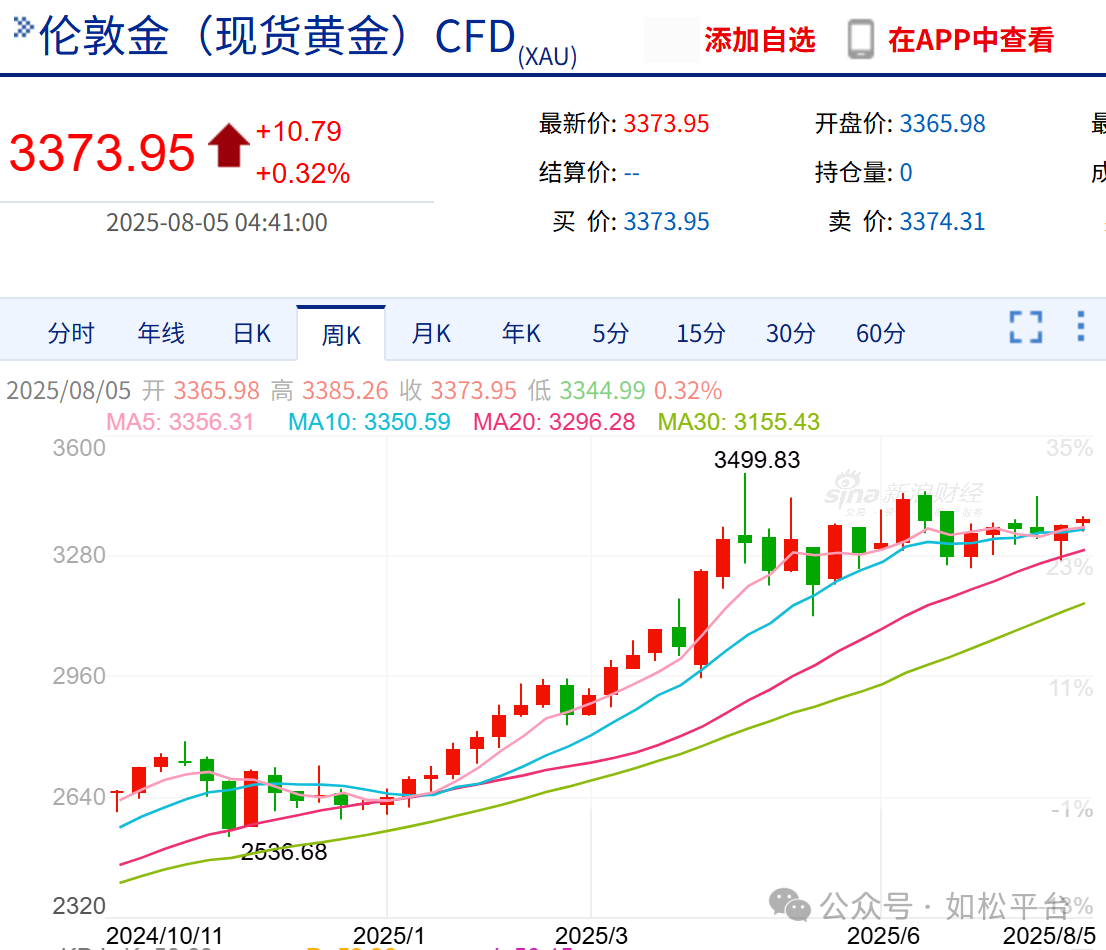This screenshot has height=950, width=1106.
Task: Show the 5分 chart
Action: (x=610, y=333)
